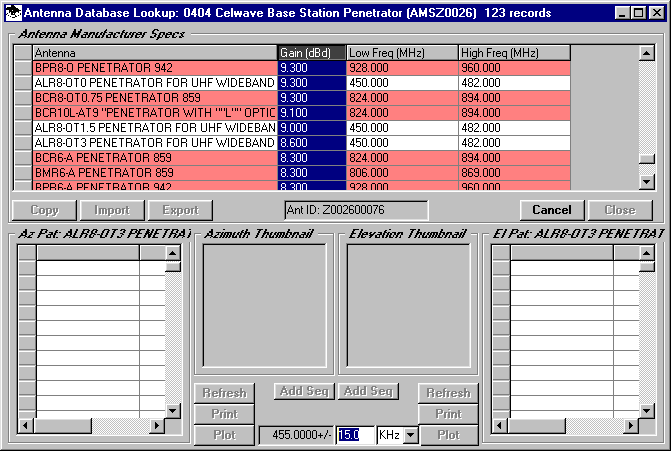Click the Ant ID field
The width and height of the screenshot is (671, 451).
356,210
